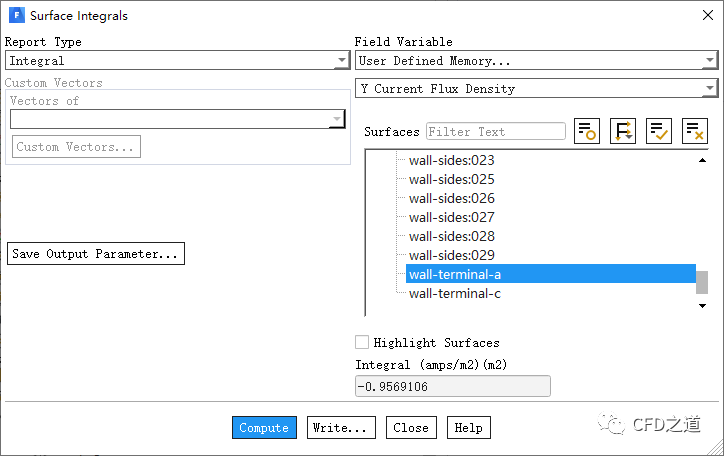The height and width of the screenshot is (456, 724).
Task: Enable the Highlight Surfaces checkbox
Action: [x=362, y=342]
